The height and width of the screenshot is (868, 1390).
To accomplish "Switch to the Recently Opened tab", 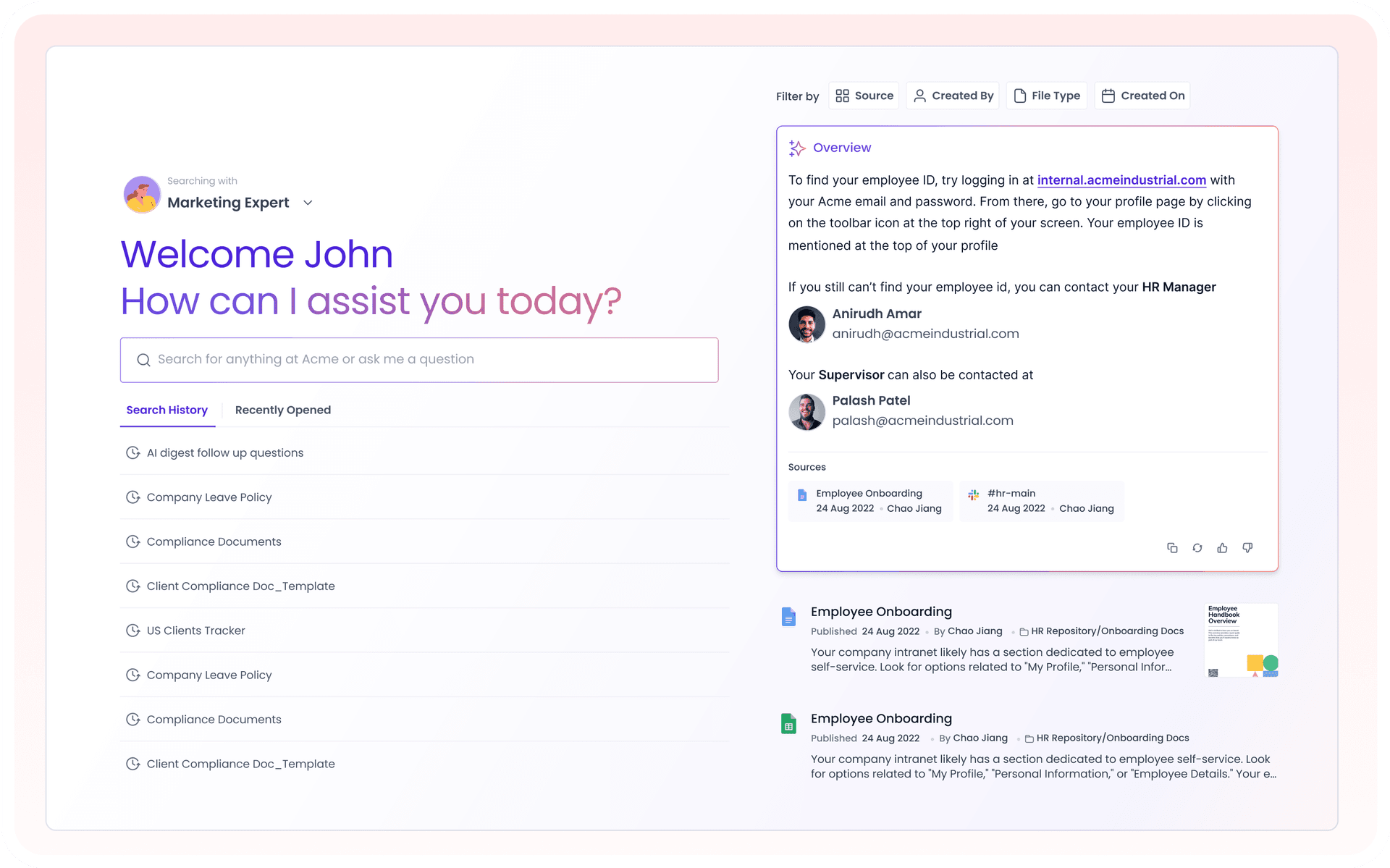I will [282, 410].
